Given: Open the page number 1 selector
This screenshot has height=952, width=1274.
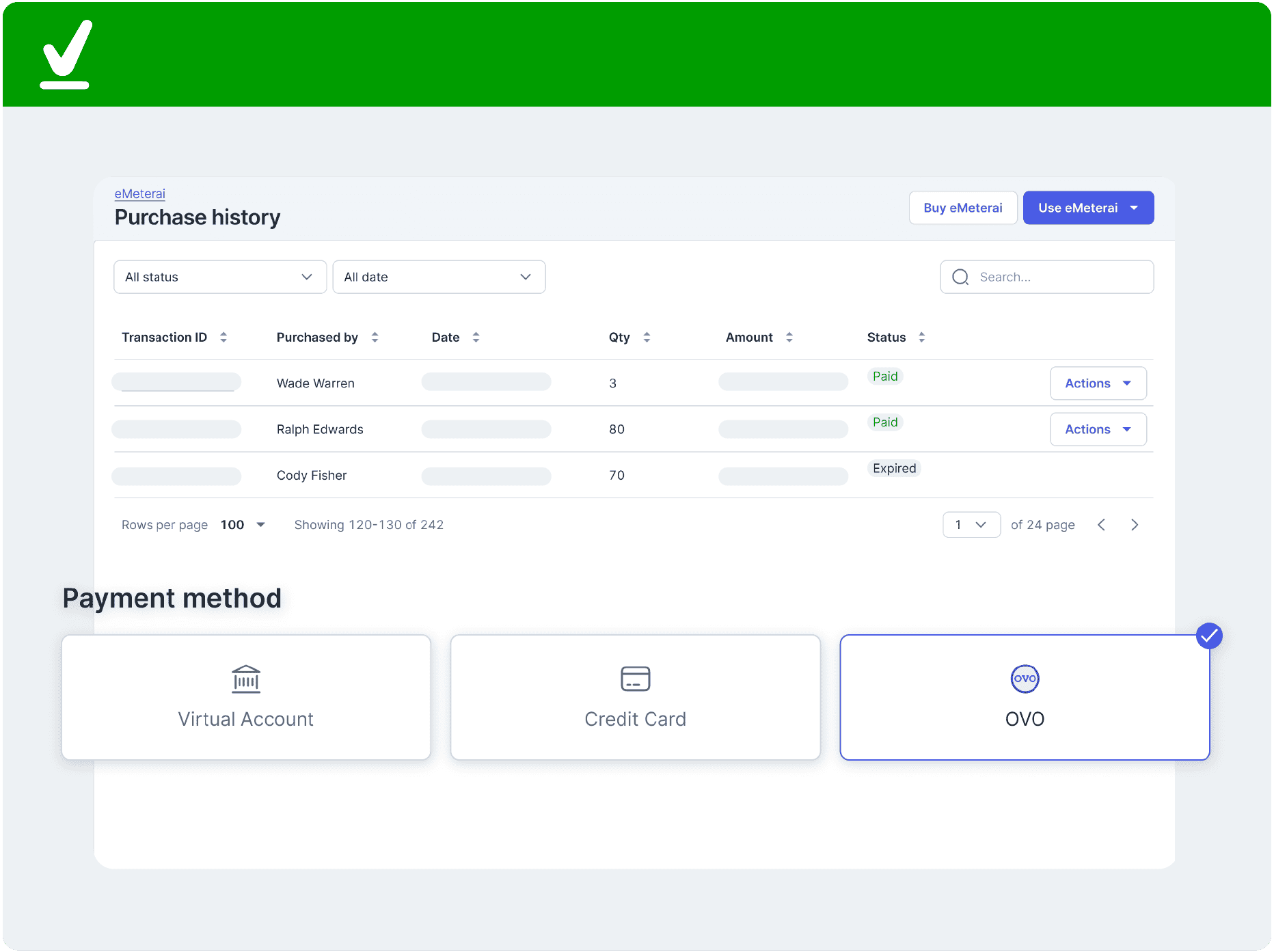Looking at the screenshot, I should click(x=971, y=525).
